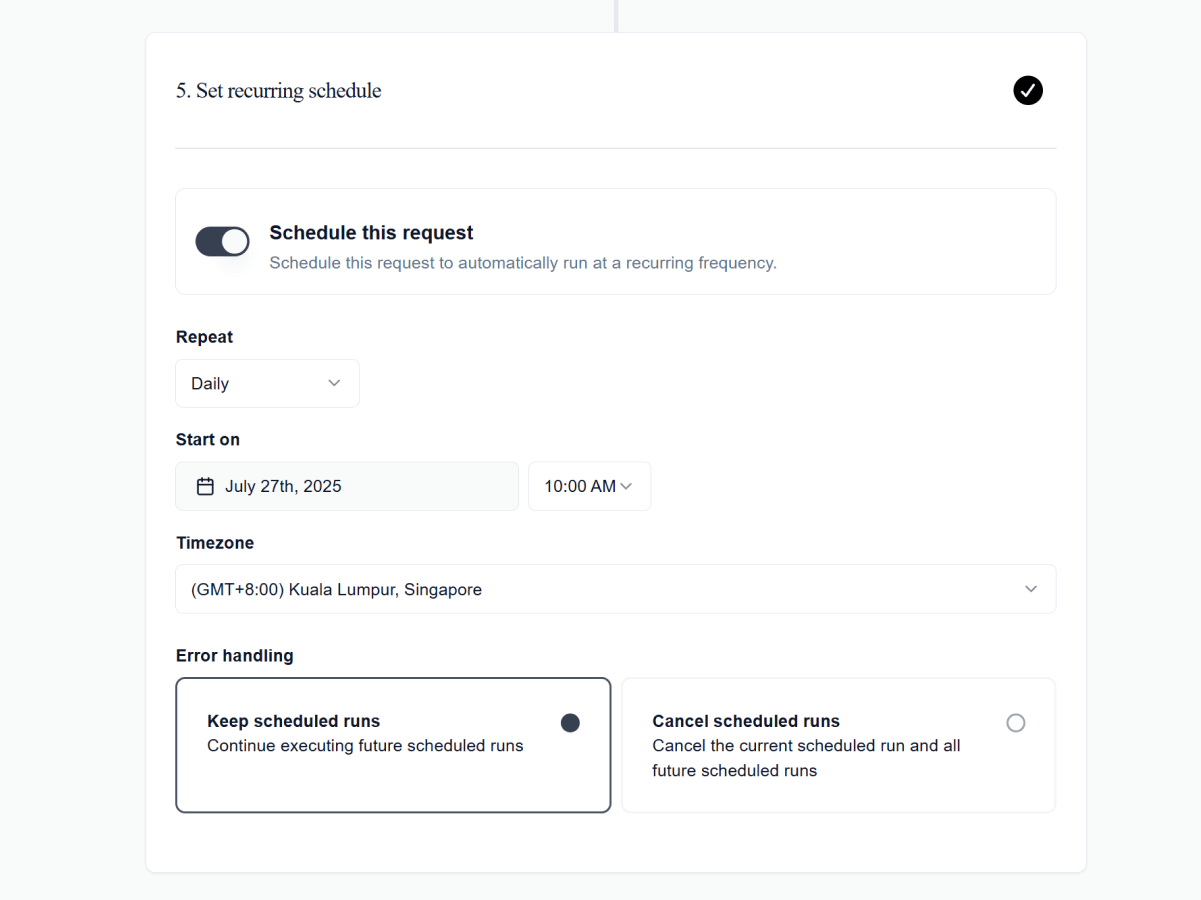Open the July 27th, 2025 date picker
The image size is (1201, 900).
(x=347, y=486)
